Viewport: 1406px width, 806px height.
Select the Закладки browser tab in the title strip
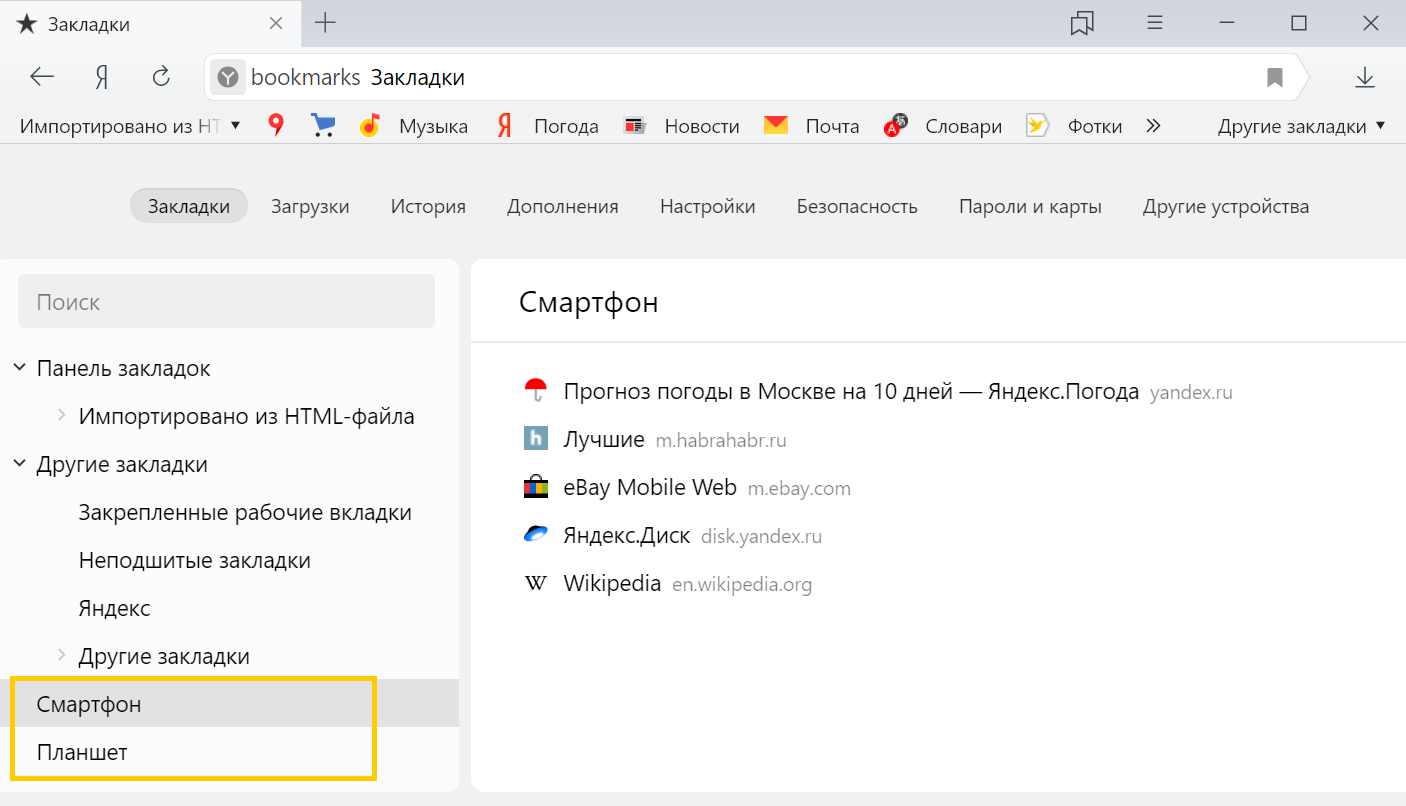(150, 24)
